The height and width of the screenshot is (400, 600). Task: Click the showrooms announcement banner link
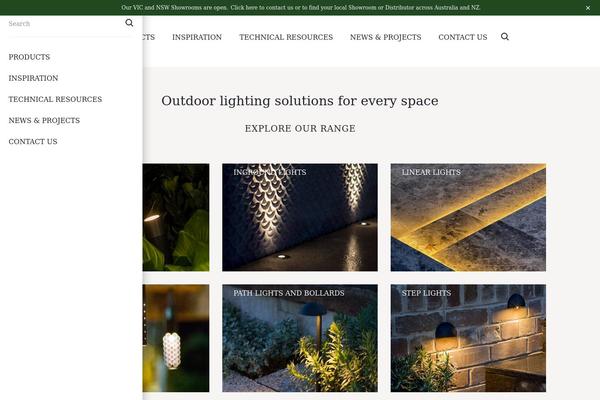(x=300, y=8)
